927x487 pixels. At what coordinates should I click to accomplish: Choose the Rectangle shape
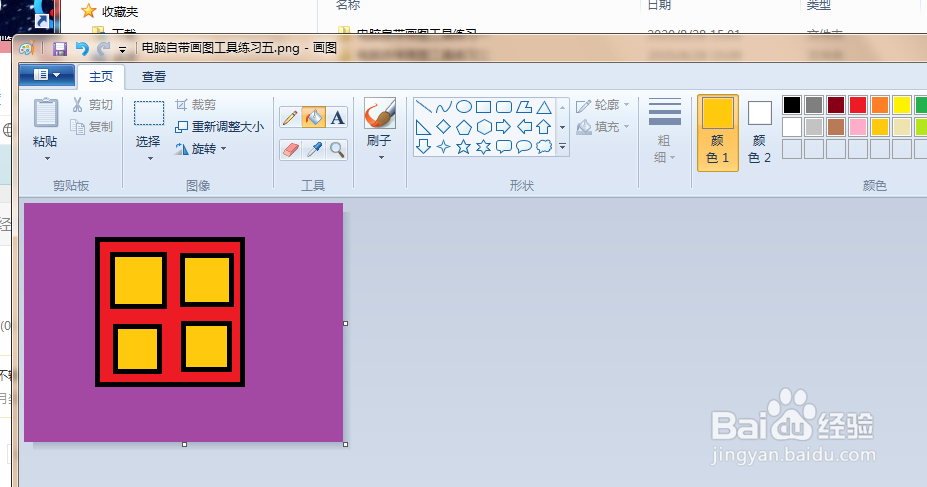pos(484,107)
